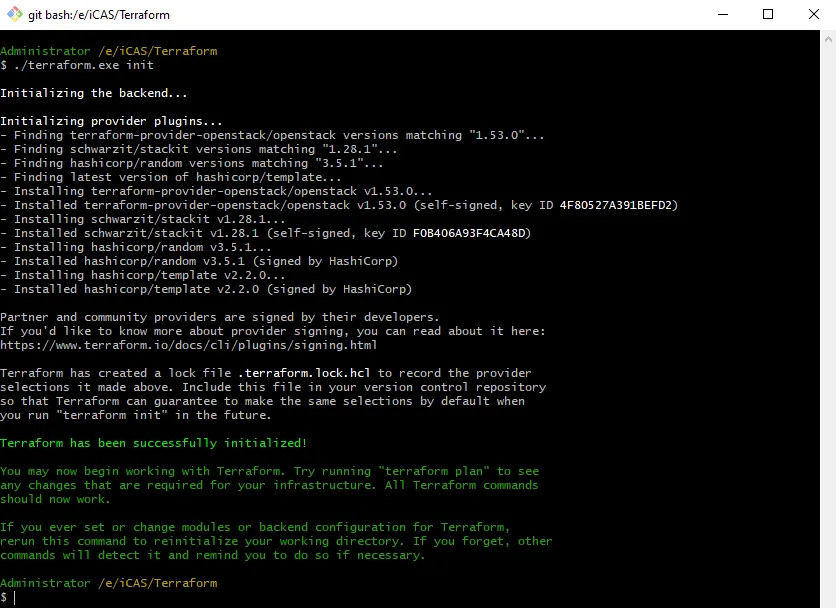
Task: Click the openstack key ID 4F80527A391BEFD2
Action: (x=615, y=205)
